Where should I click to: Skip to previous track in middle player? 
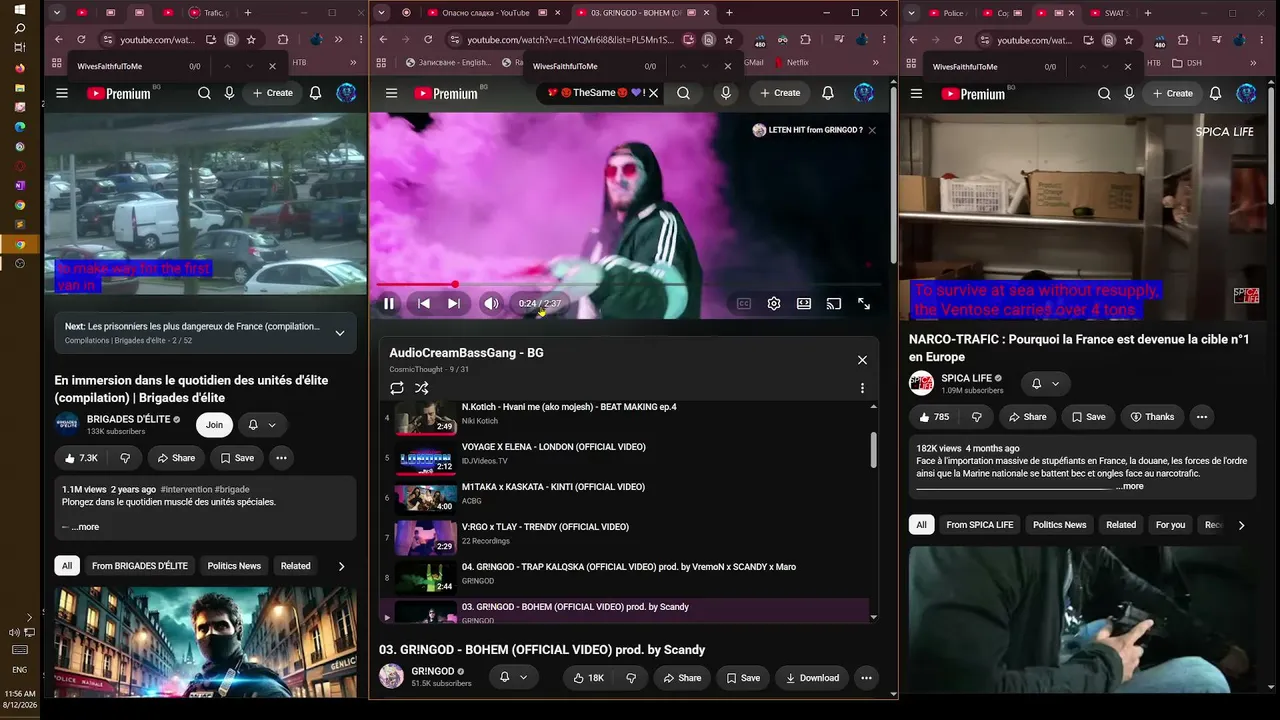click(424, 303)
